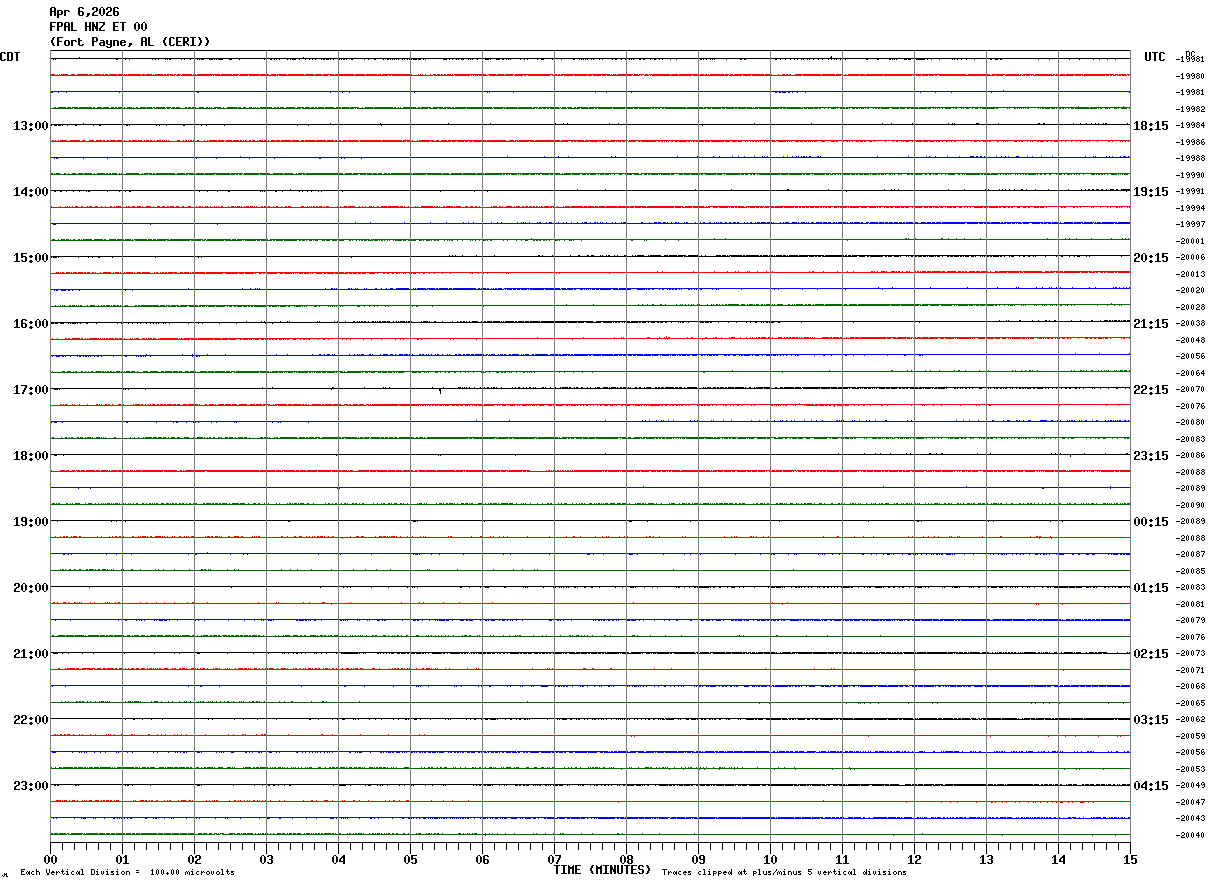Select DC offset value -19990
Image resolution: width=1210 pixels, height=886 pixels.
(x=1191, y=175)
